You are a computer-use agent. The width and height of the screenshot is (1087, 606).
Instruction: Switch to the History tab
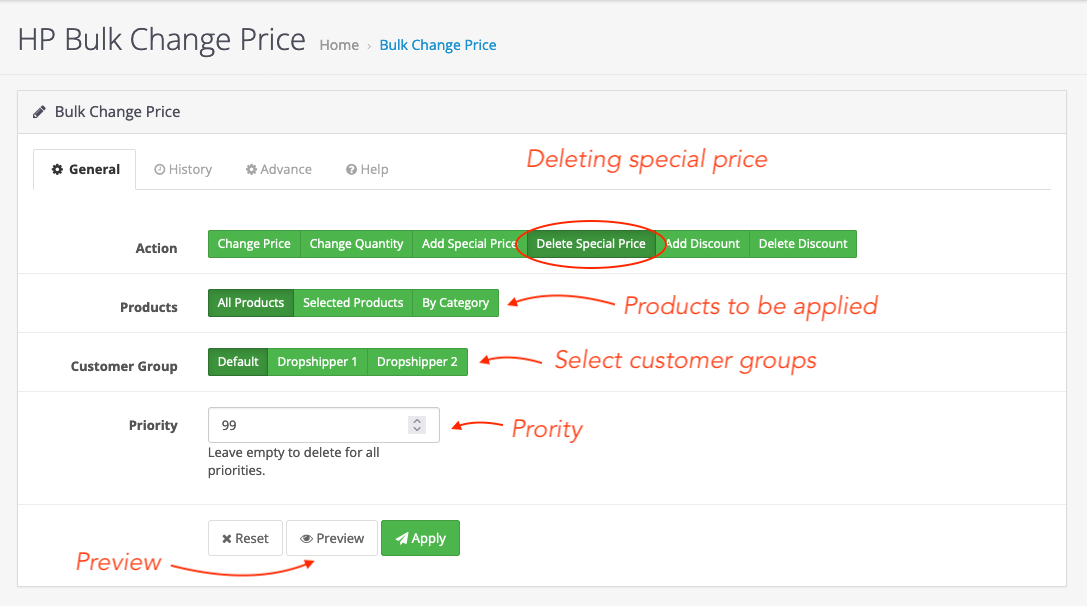183,169
